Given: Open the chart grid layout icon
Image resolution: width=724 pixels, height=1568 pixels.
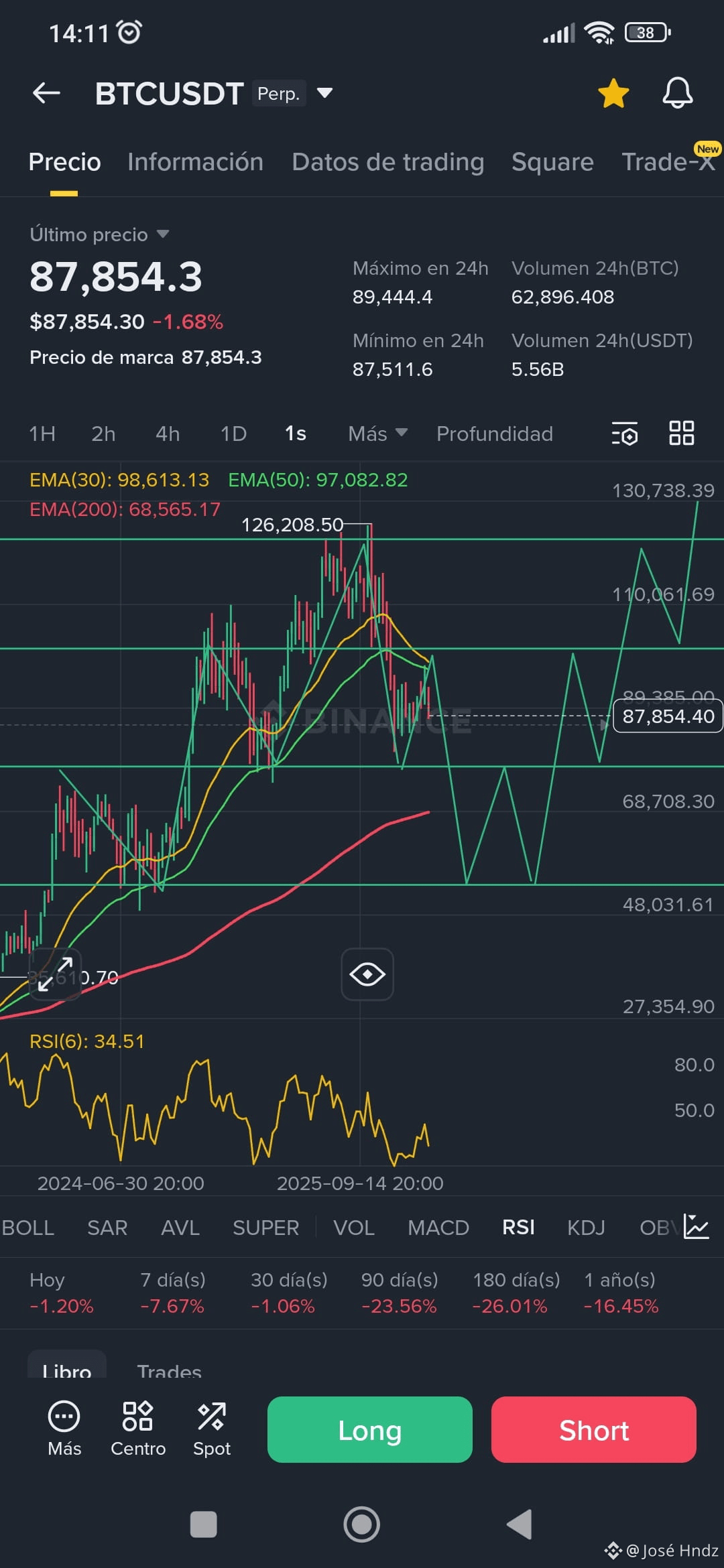Looking at the screenshot, I should [x=682, y=433].
